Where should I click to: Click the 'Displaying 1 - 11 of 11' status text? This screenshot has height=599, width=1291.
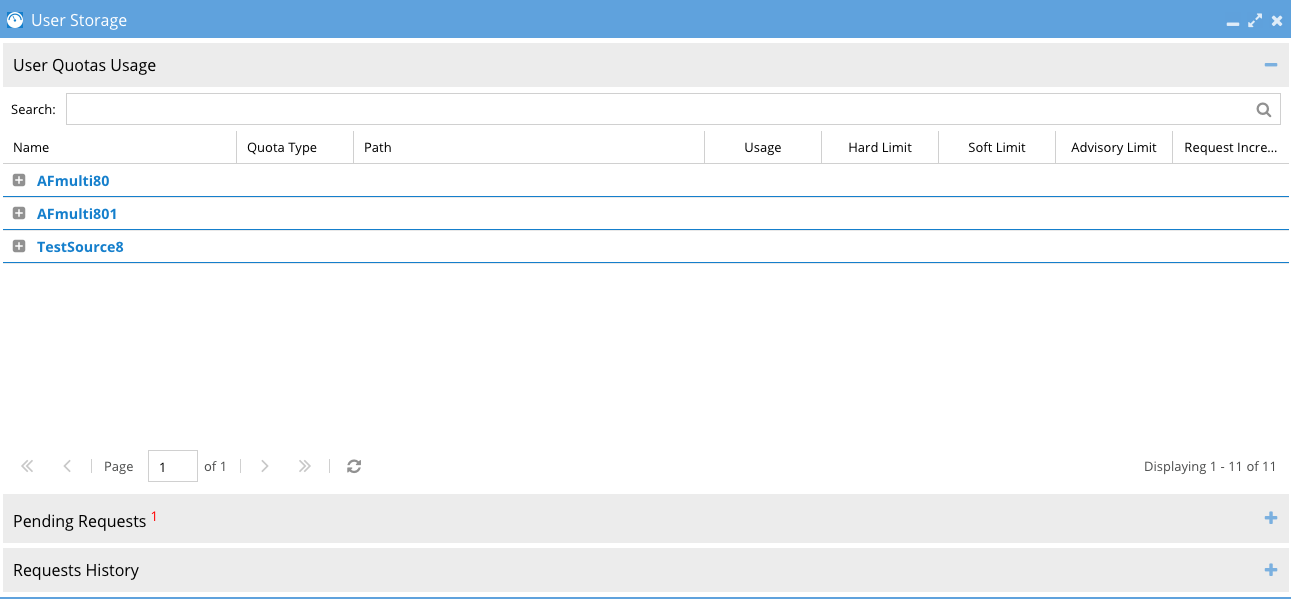(x=1210, y=466)
